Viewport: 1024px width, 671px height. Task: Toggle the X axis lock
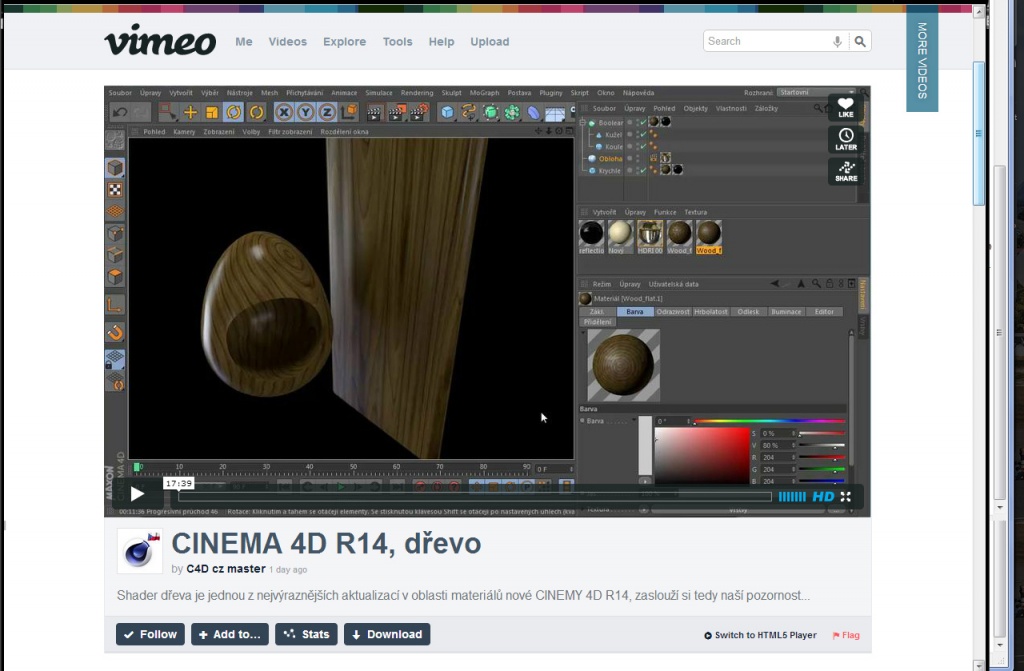click(x=283, y=112)
